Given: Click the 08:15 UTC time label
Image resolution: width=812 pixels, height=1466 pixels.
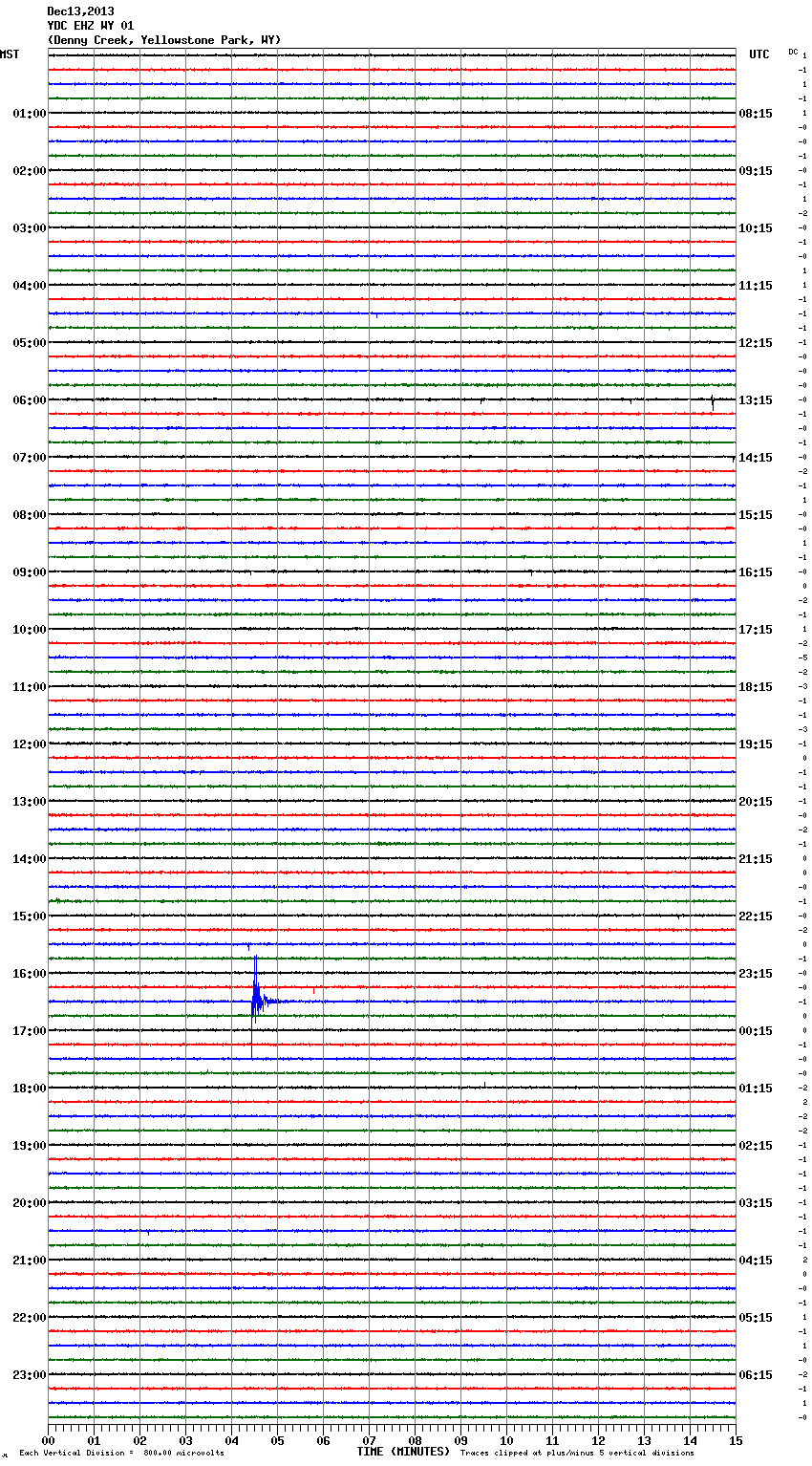Looking at the screenshot, I should coord(756,114).
